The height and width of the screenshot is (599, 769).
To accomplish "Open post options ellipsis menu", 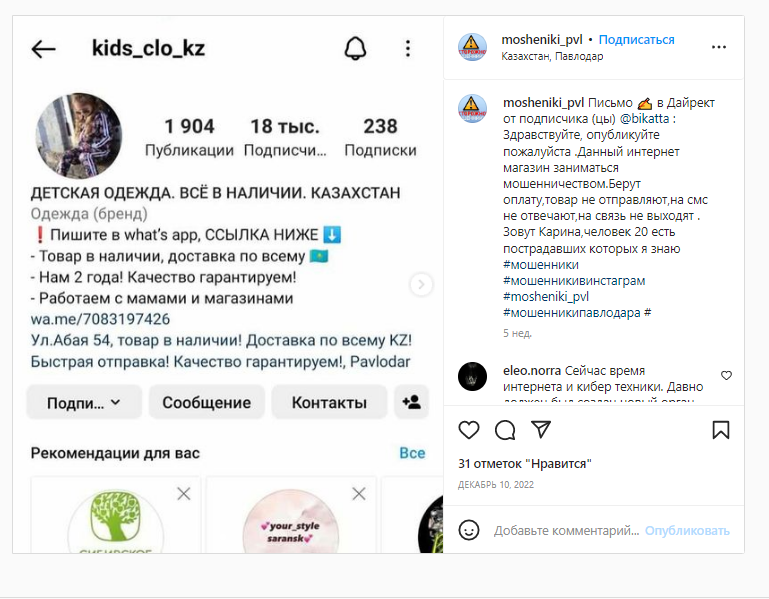I will coord(718,47).
